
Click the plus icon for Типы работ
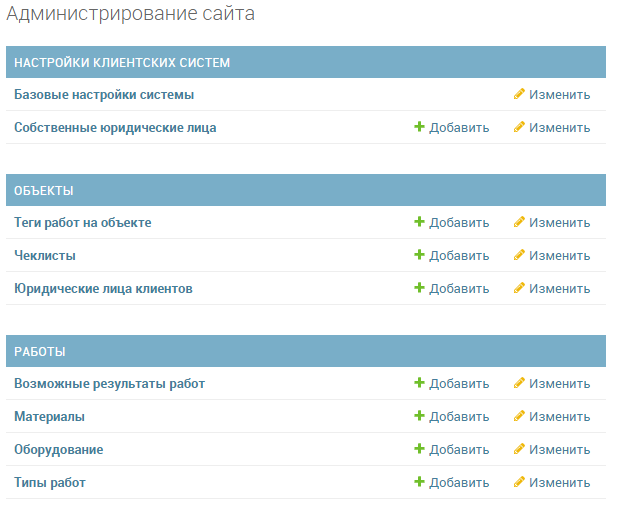coord(420,483)
